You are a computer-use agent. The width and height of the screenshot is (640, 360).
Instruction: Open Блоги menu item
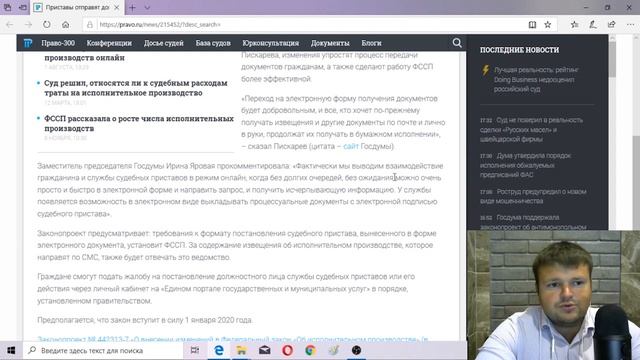click(x=371, y=43)
